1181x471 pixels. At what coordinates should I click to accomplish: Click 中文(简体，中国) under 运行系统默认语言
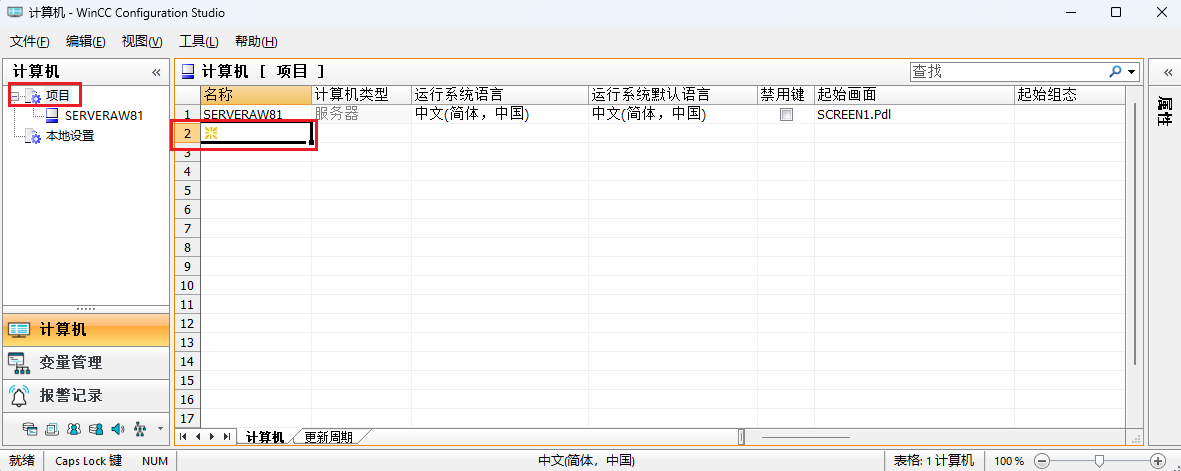[673, 115]
